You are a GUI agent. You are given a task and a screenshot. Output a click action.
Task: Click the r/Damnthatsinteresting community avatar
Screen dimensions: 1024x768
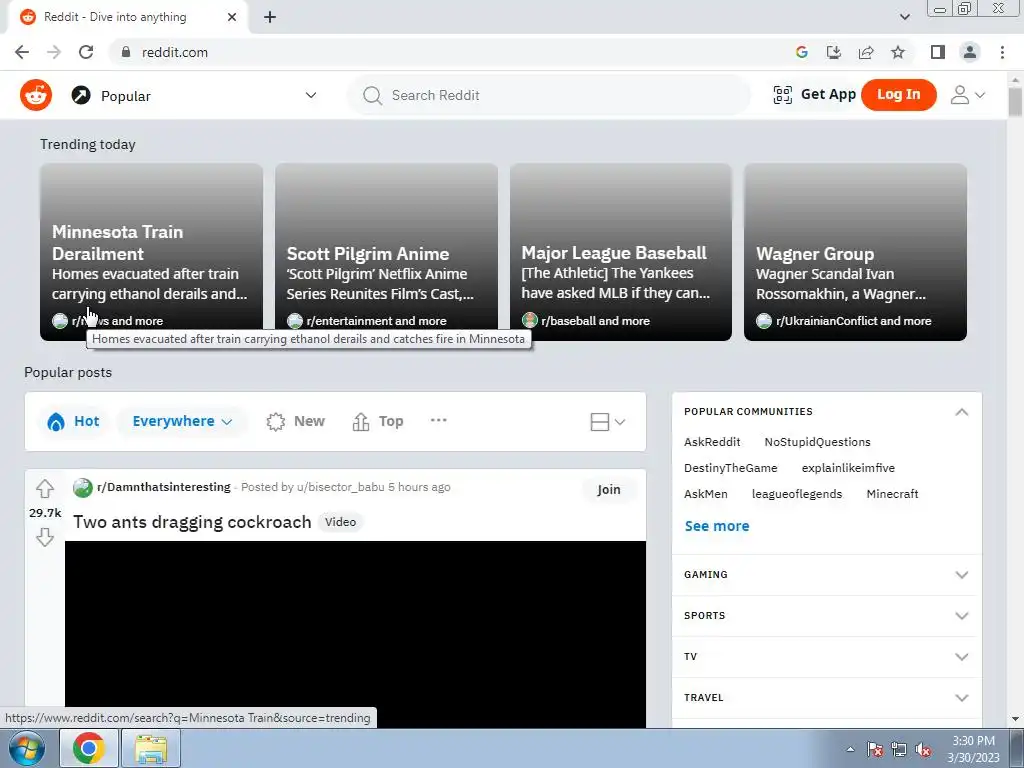coord(82,487)
